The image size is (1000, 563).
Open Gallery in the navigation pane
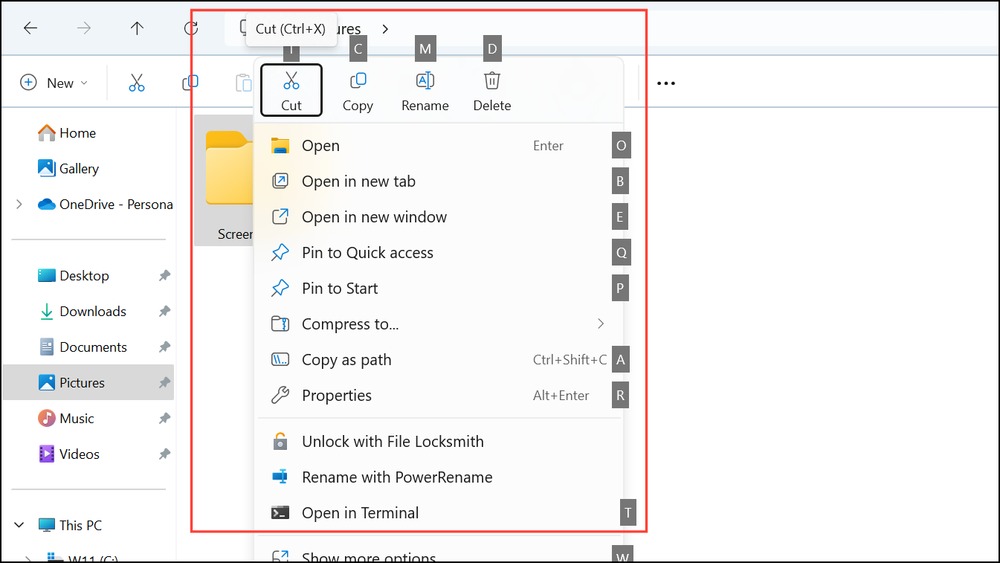coord(69,168)
